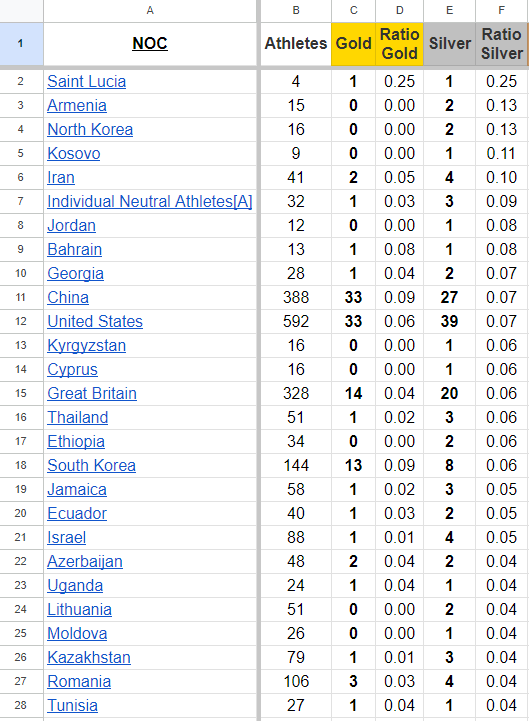Click the yellow Gold header cell

point(353,44)
